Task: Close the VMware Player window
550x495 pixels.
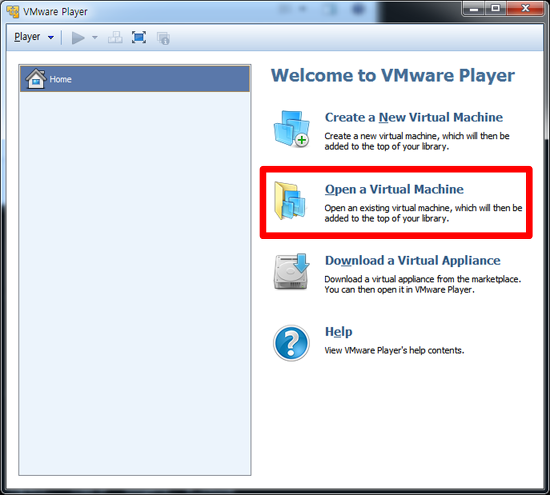Action: coord(525,8)
